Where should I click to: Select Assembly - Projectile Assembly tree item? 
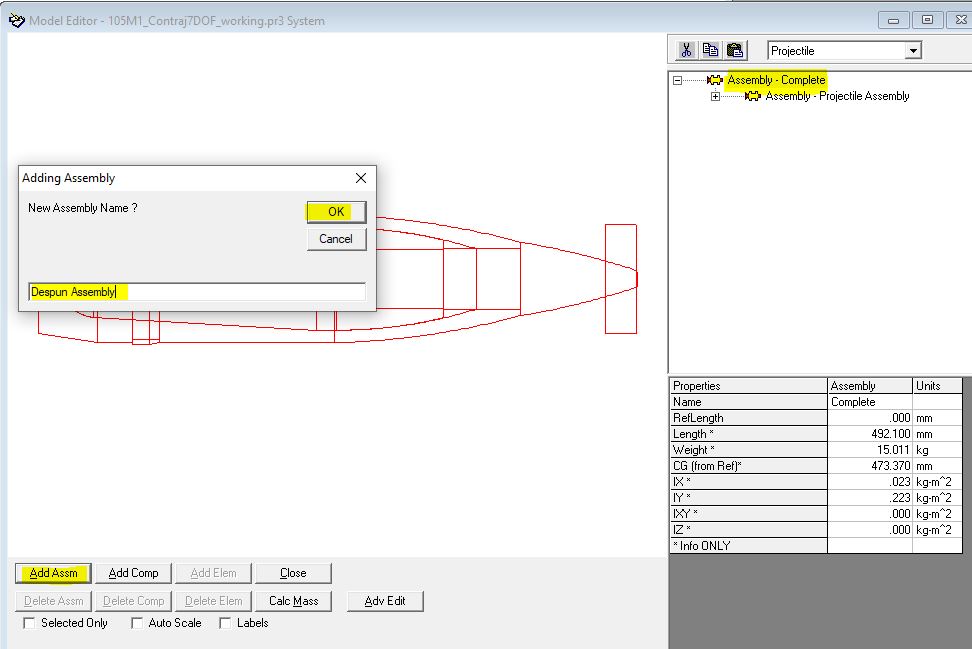pos(837,96)
